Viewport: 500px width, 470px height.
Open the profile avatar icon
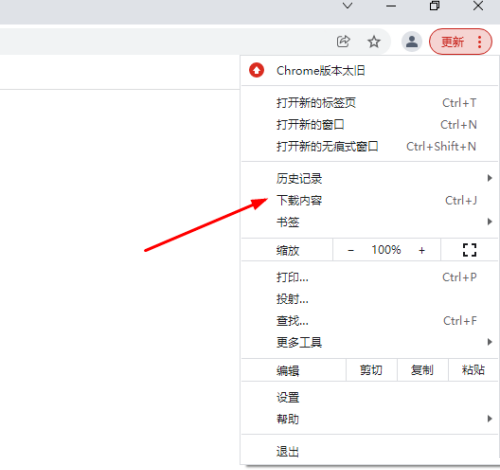click(412, 42)
